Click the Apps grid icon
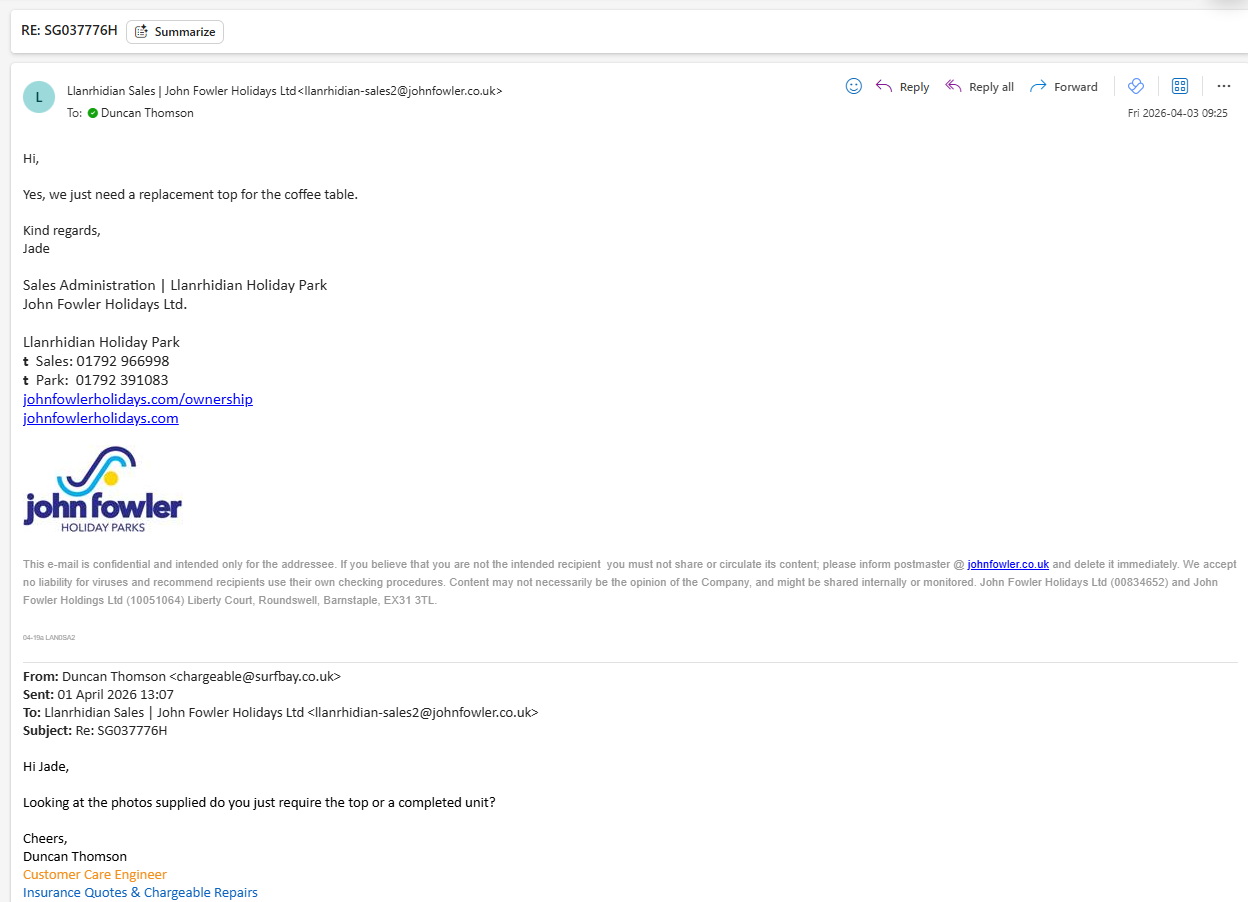The width and height of the screenshot is (1248, 902). [x=1179, y=86]
